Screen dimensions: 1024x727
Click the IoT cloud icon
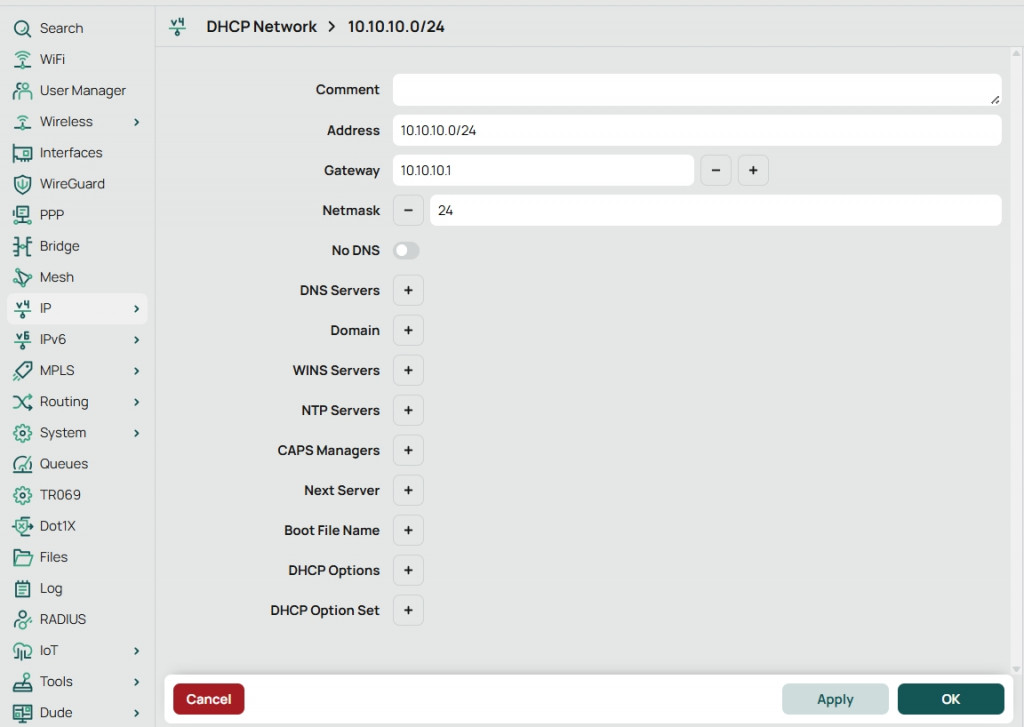pyautogui.click(x=22, y=651)
